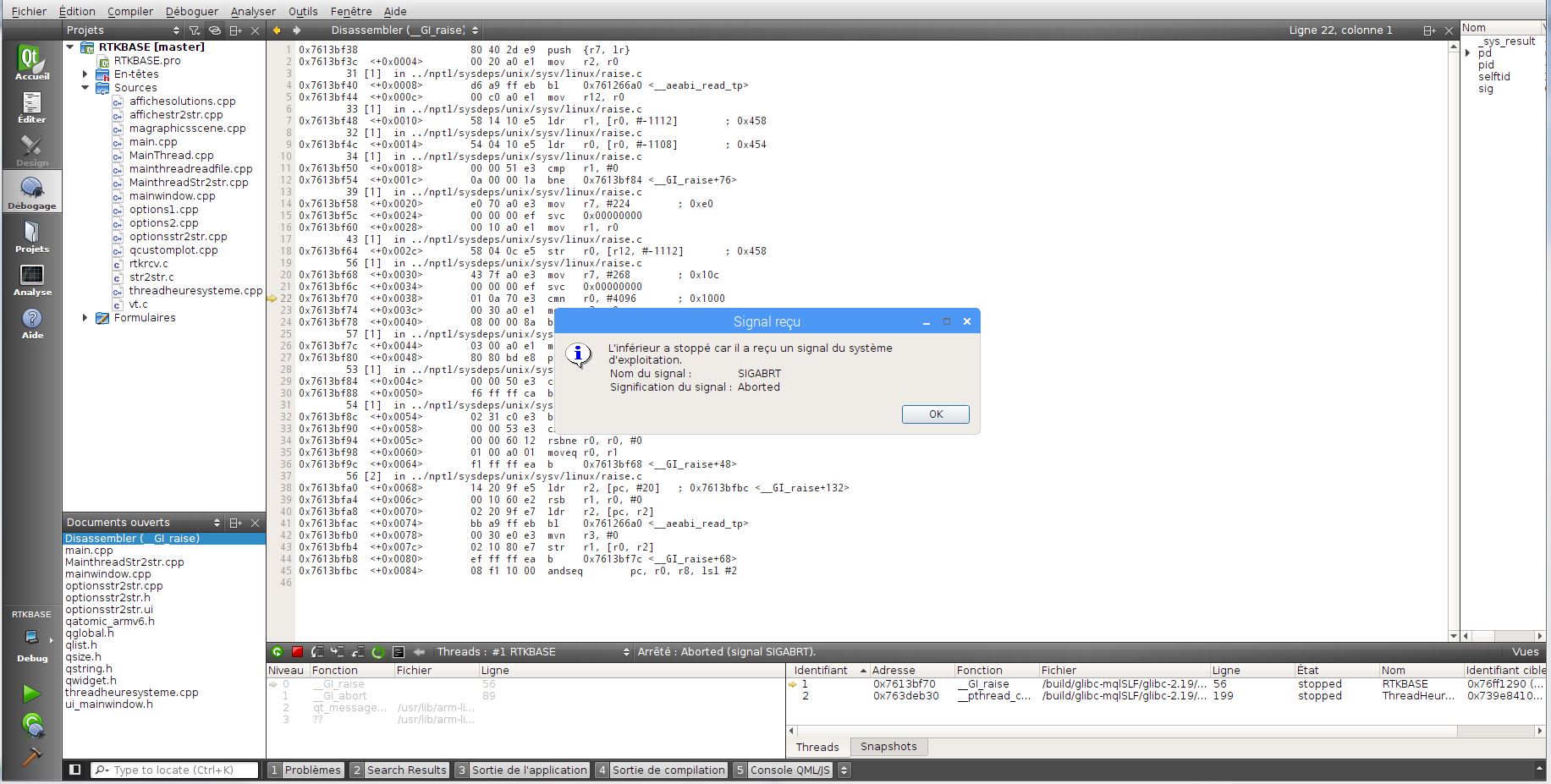1551x784 pixels.
Task: Expand the Sources folder in project tree
Action: [x=84, y=87]
